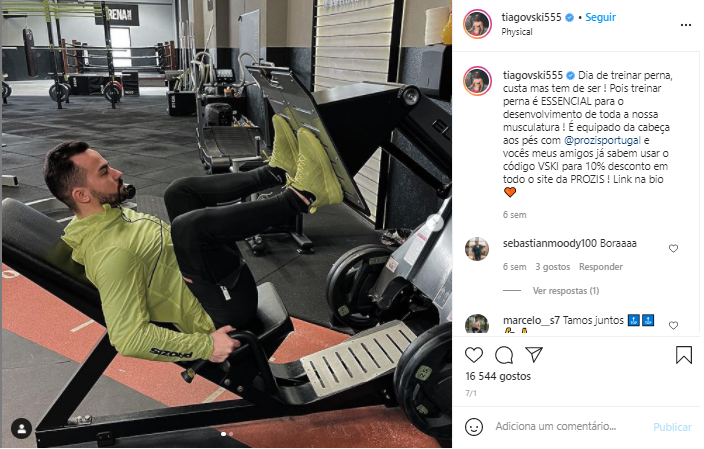Open three-dot more options menu
Screen dimensions: 704x449
click(686, 25)
